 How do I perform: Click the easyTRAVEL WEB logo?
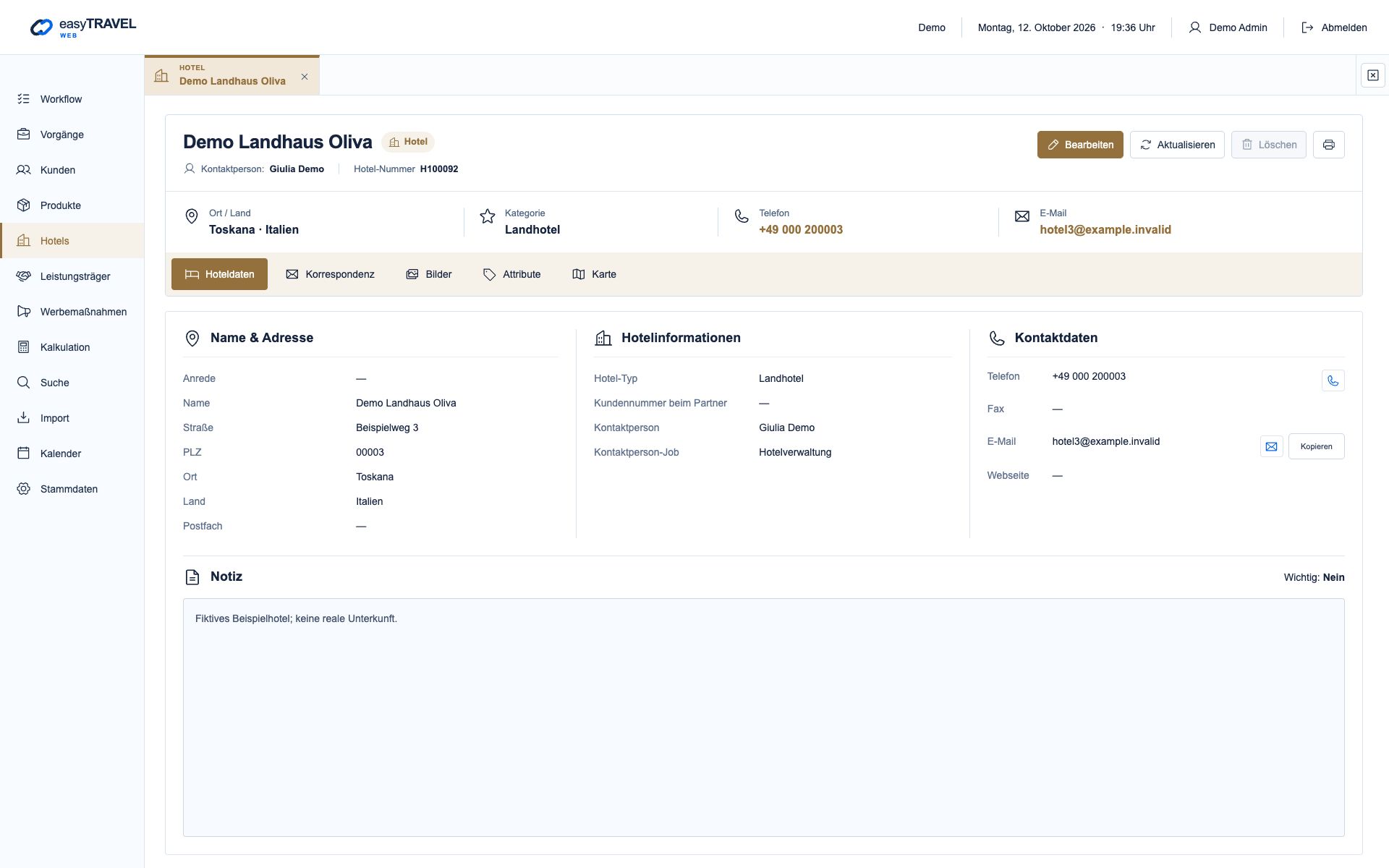pos(82,27)
